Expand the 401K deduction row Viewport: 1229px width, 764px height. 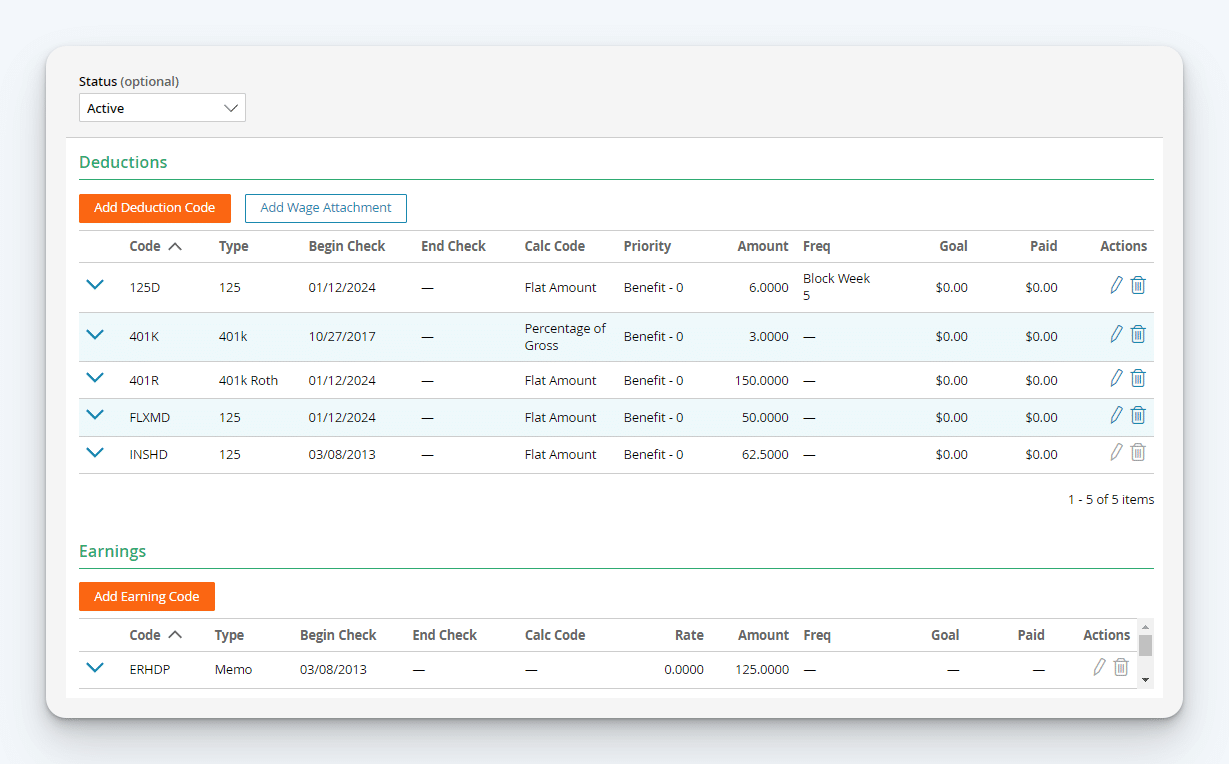pyautogui.click(x=95, y=334)
